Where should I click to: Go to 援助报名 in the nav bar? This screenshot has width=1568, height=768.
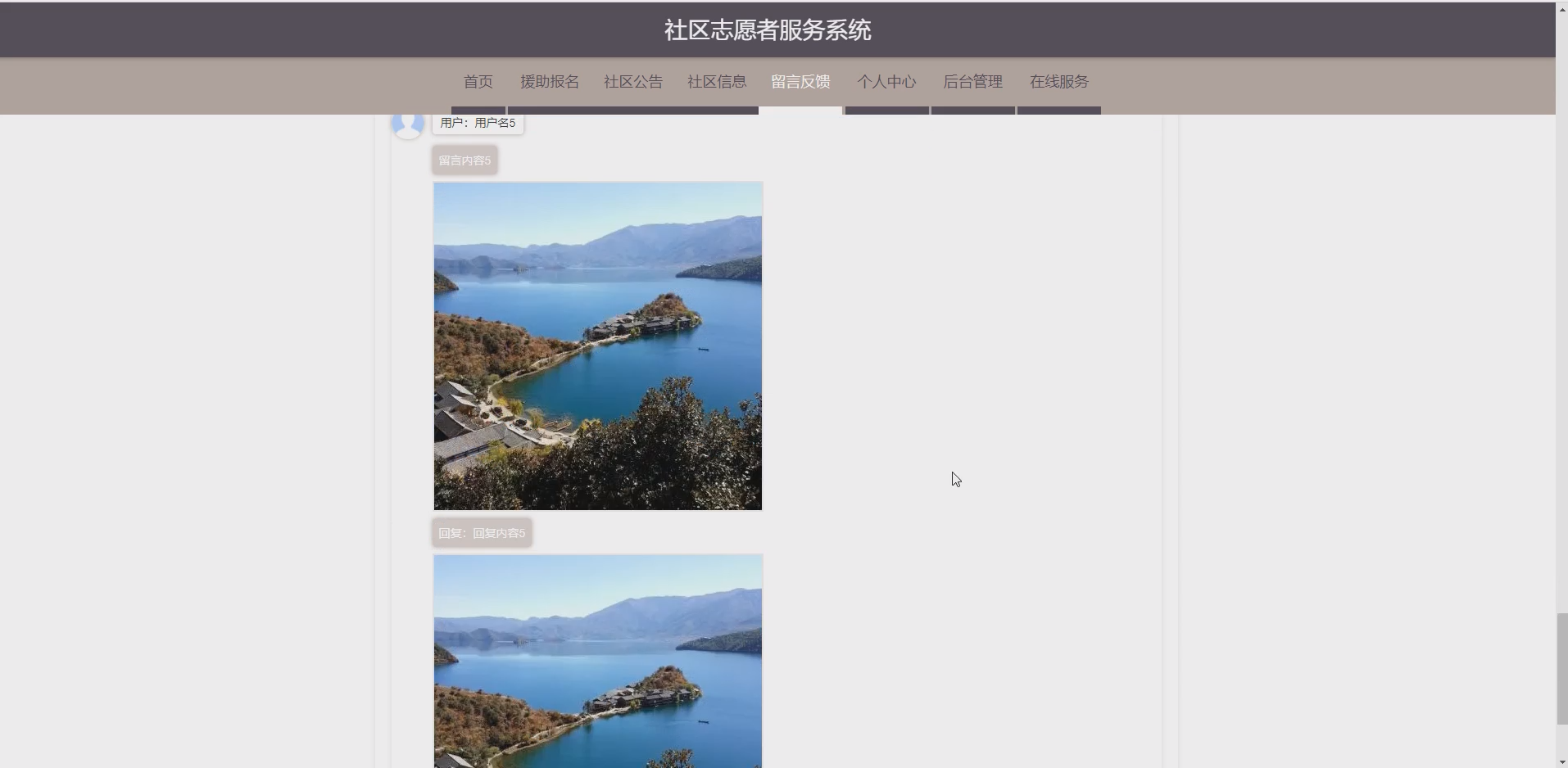pyautogui.click(x=550, y=82)
